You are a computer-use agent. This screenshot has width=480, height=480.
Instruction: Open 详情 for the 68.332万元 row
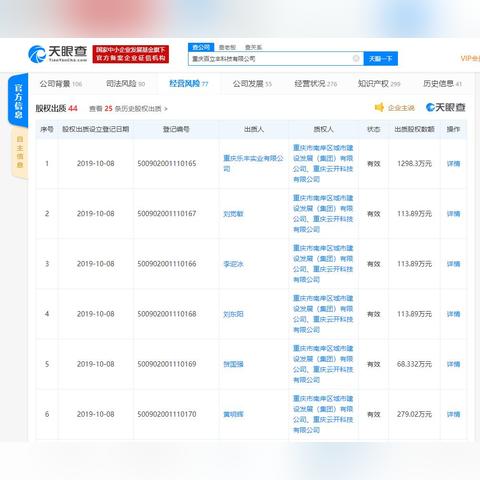tap(453, 364)
